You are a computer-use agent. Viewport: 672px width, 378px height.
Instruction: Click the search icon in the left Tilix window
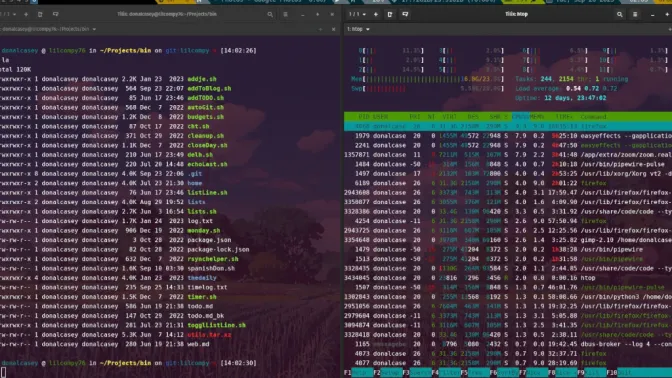click(x=270, y=14)
